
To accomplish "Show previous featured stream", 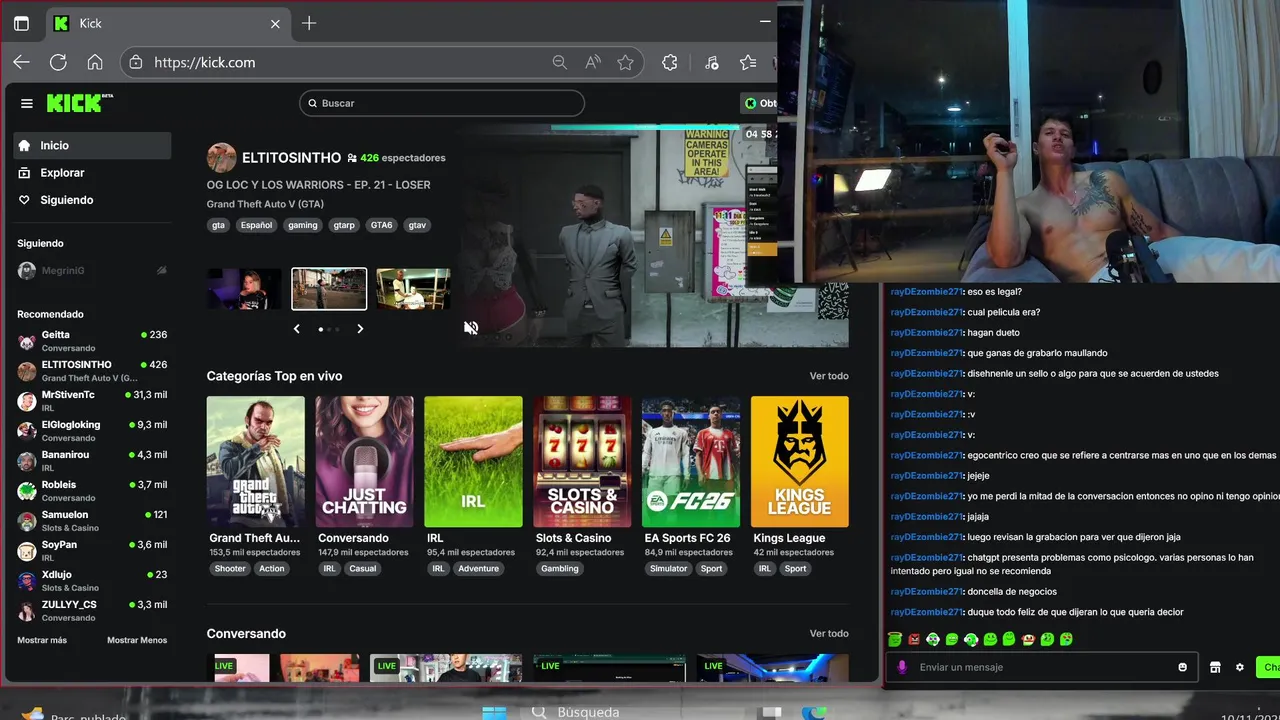I will pyautogui.click(x=296, y=329).
